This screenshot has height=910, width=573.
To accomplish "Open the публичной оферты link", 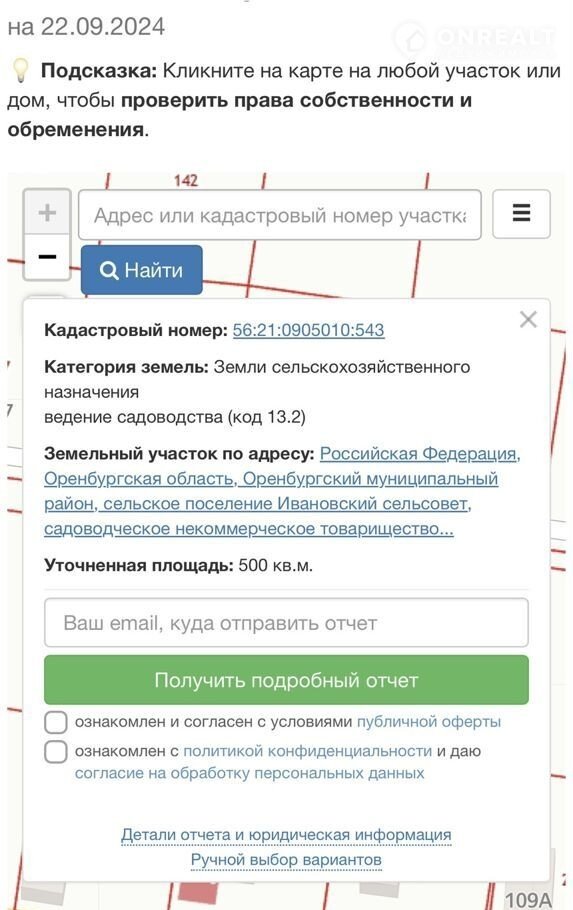I will [x=428, y=722].
